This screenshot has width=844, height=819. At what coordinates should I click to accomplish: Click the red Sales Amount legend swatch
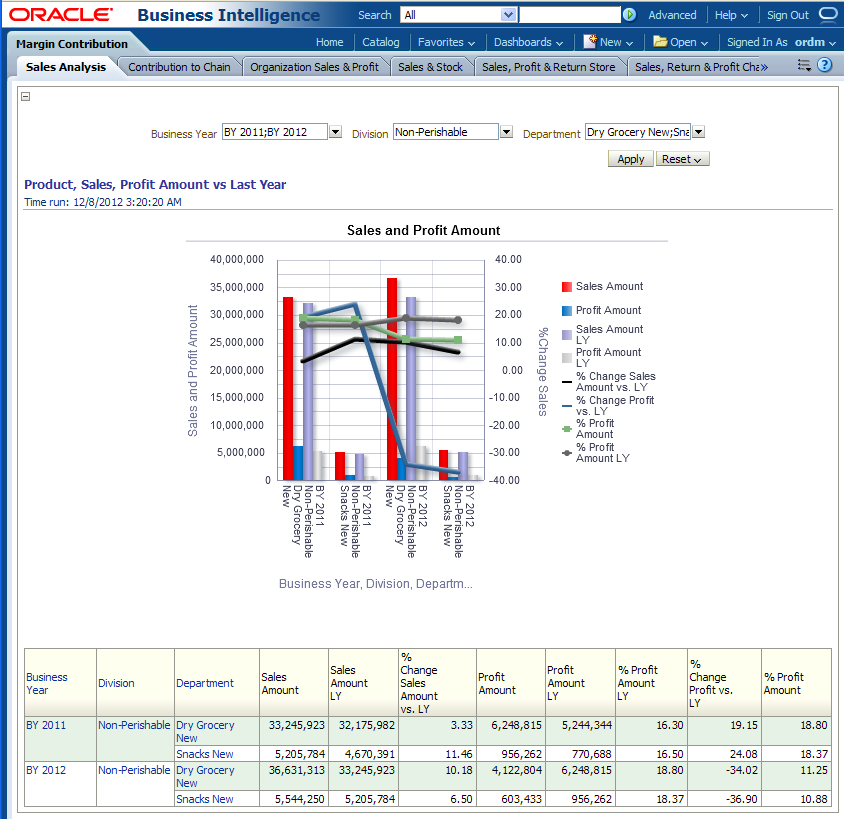(567, 287)
